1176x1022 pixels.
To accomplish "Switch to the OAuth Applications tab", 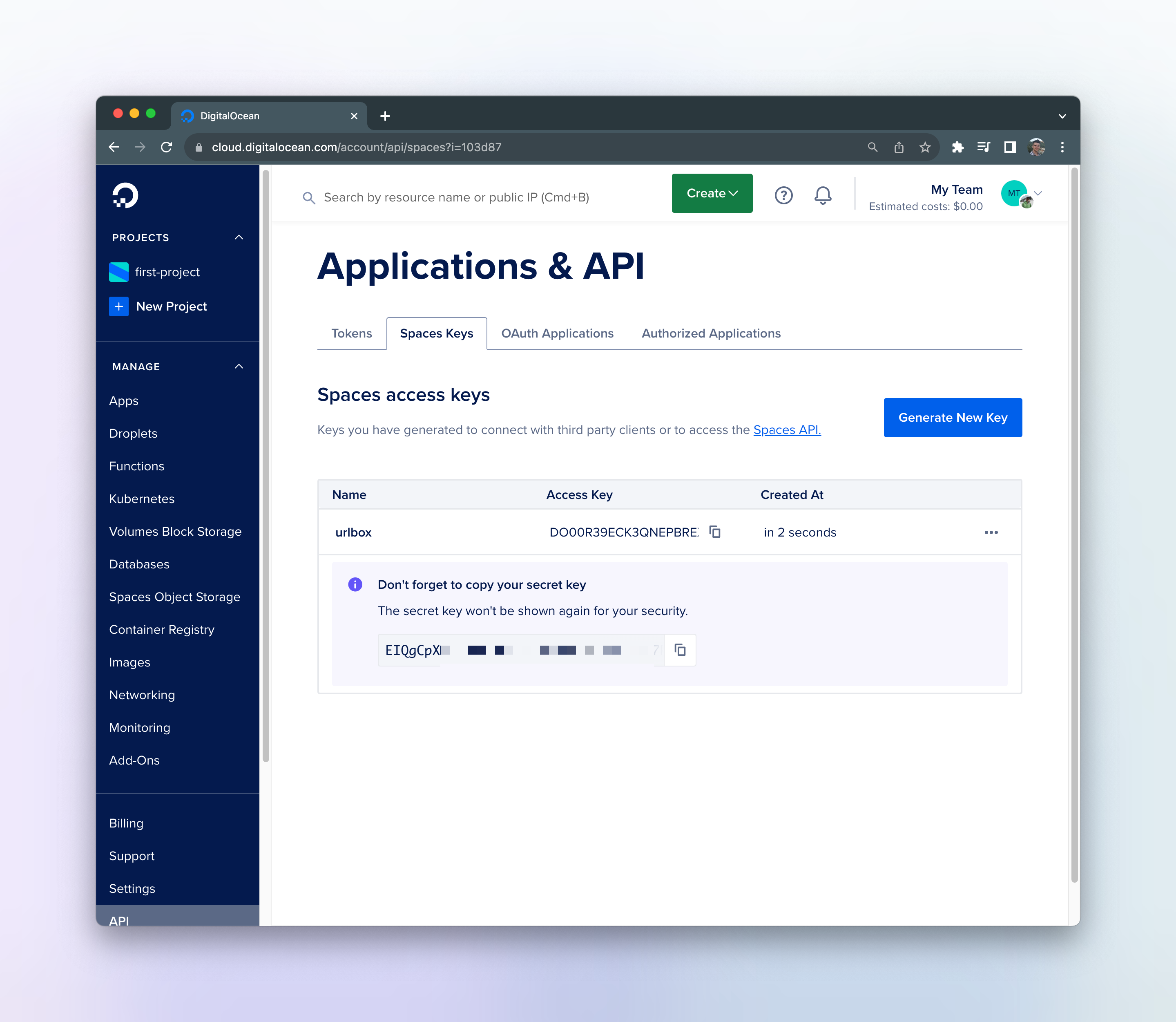I will [x=557, y=333].
